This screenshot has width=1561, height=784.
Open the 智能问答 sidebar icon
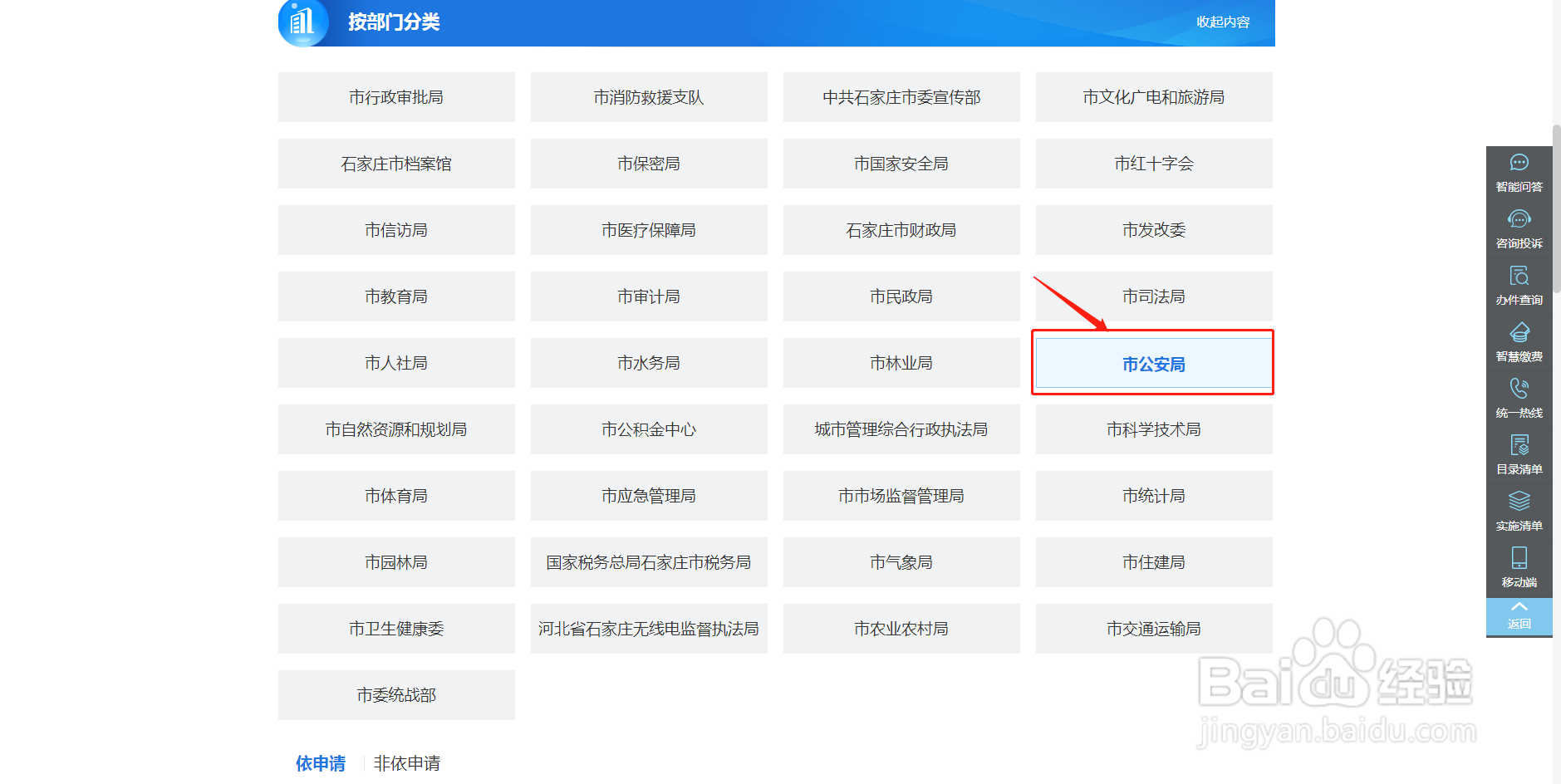click(x=1519, y=172)
